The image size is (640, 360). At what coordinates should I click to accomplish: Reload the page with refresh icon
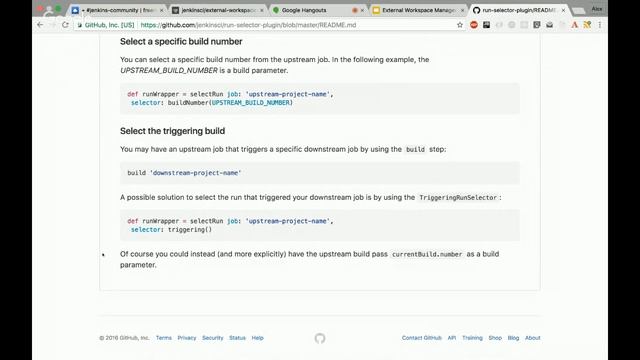click(65, 25)
